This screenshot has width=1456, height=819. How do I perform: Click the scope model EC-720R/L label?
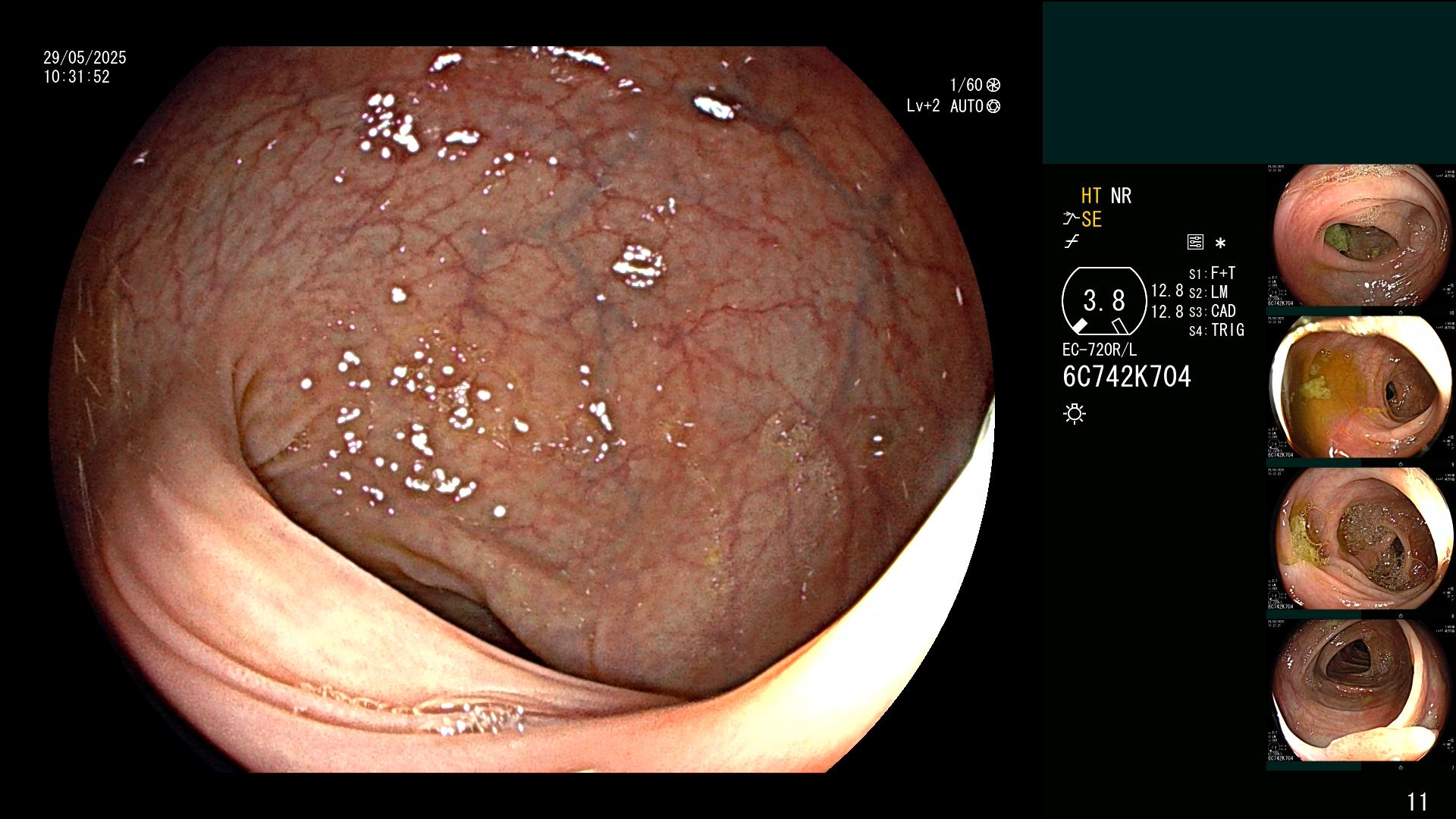tap(1100, 350)
